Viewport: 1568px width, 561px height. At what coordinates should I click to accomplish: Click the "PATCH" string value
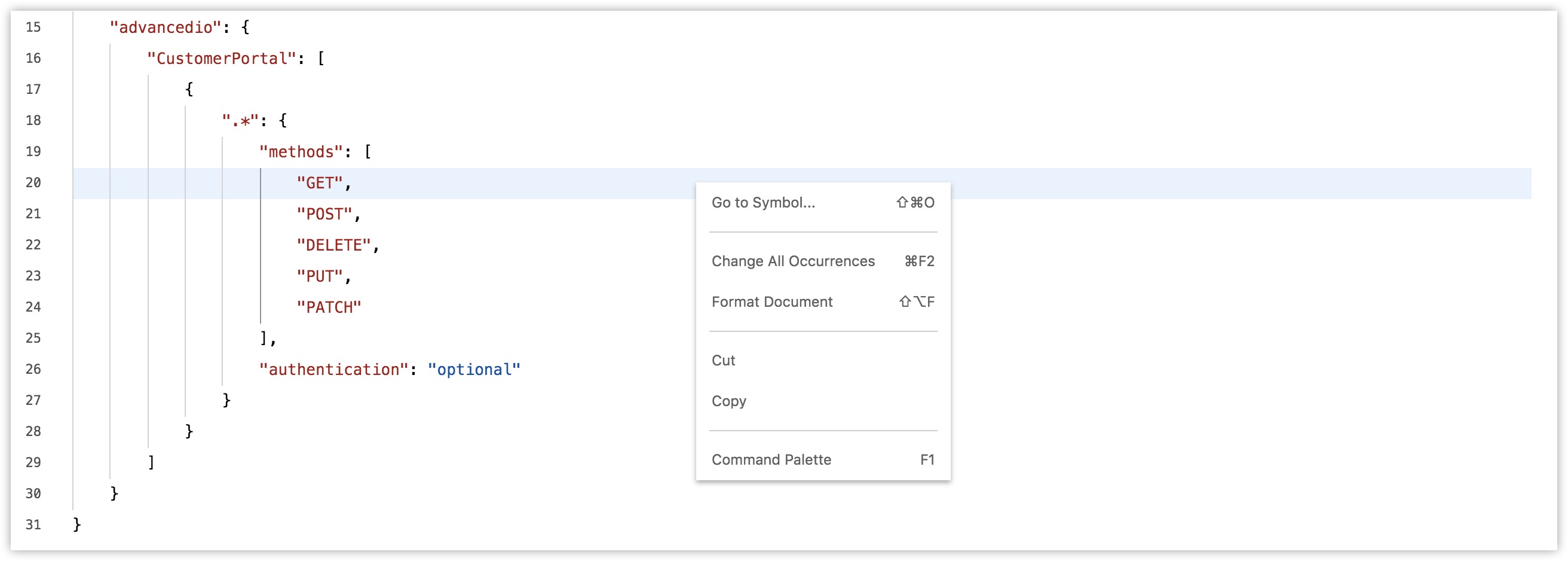coord(329,307)
